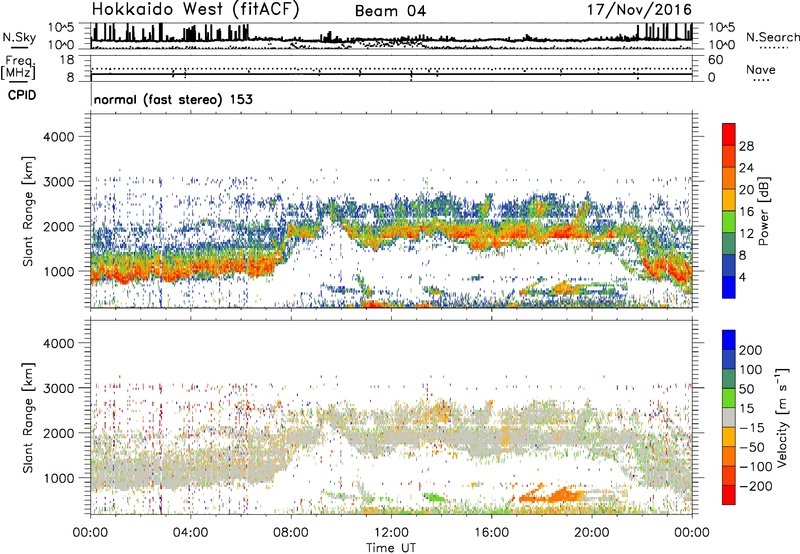The image size is (800, 554).
Task: Click the 12 label on the power color bar
Action: [x=746, y=234]
